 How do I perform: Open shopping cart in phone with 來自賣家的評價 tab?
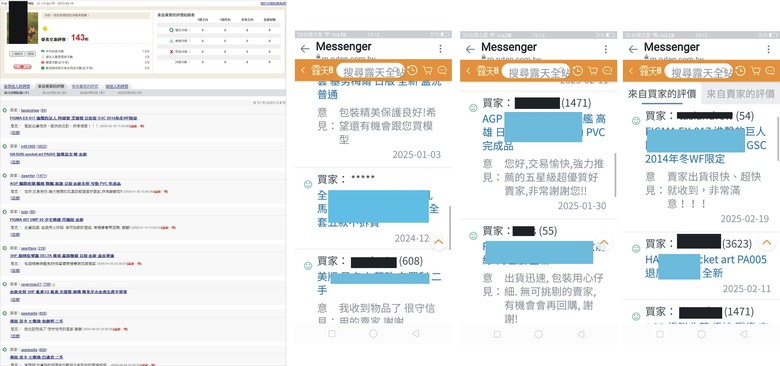coord(756,71)
